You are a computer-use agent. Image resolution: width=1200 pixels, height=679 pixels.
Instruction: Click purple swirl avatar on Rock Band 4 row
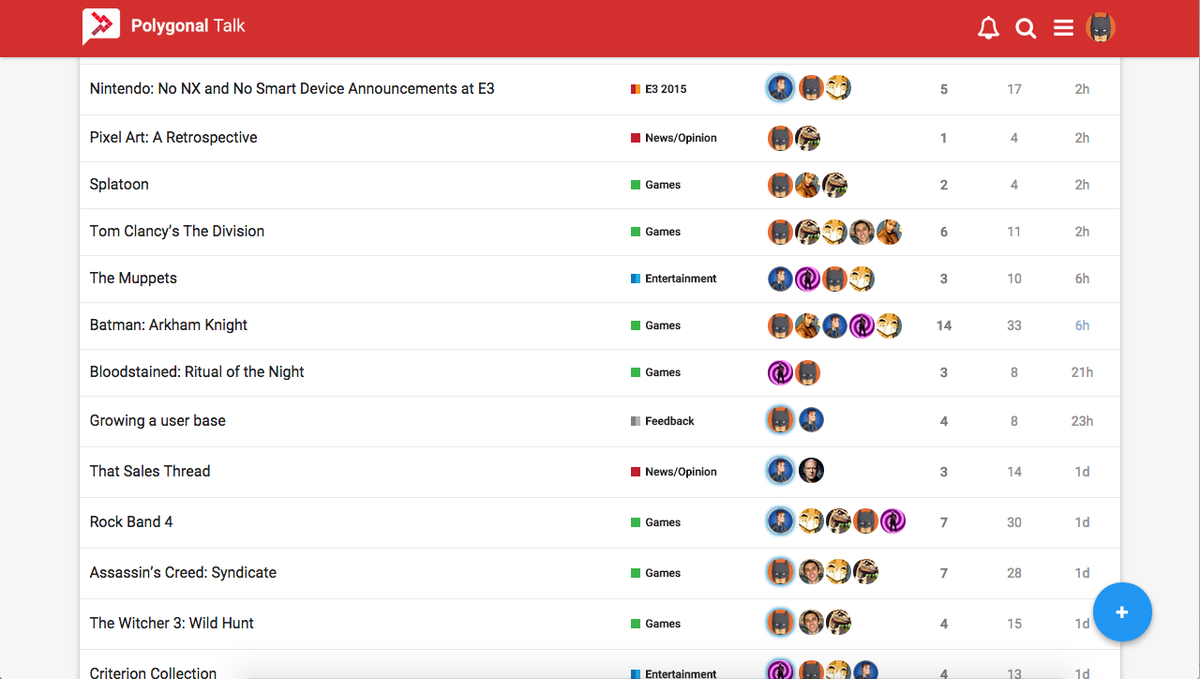tap(893, 521)
